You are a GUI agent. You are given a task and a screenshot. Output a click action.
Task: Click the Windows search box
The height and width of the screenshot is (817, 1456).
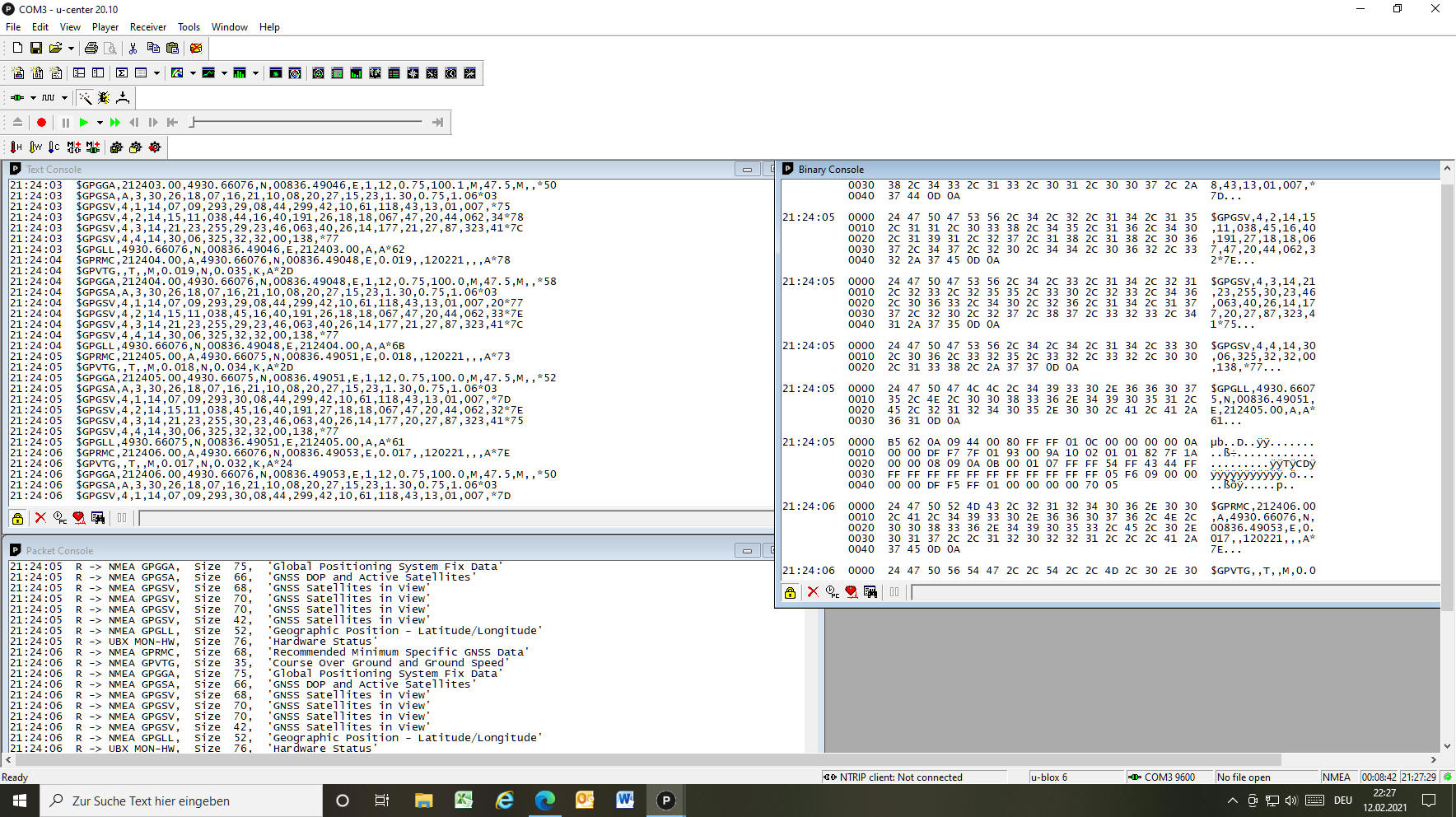tap(181, 801)
